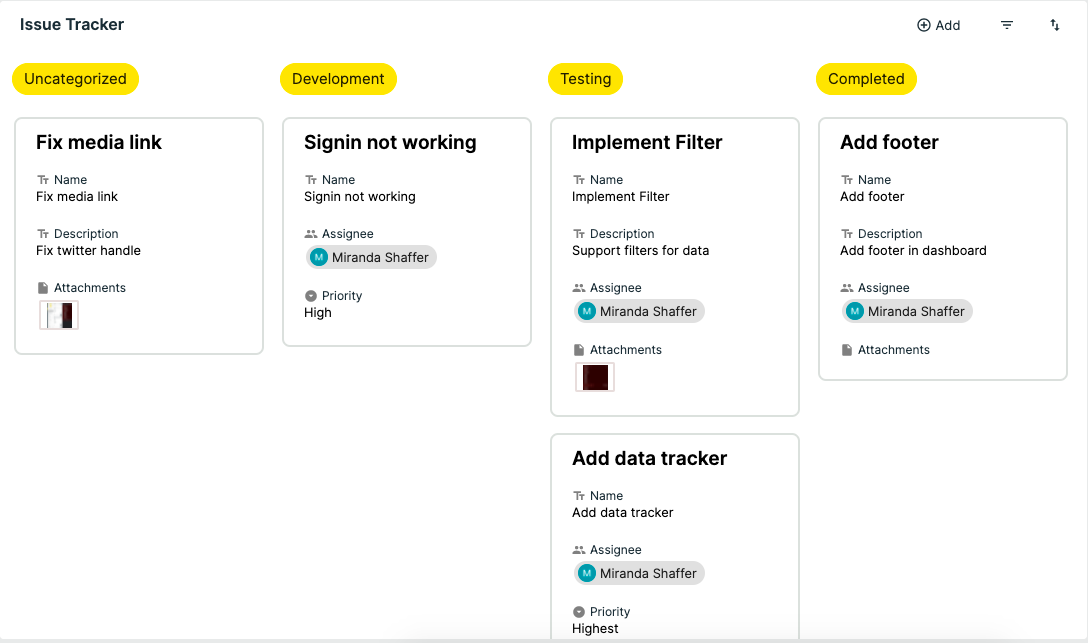Open the Add data tracker card title
The height and width of the screenshot is (643, 1088).
click(x=649, y=458)
